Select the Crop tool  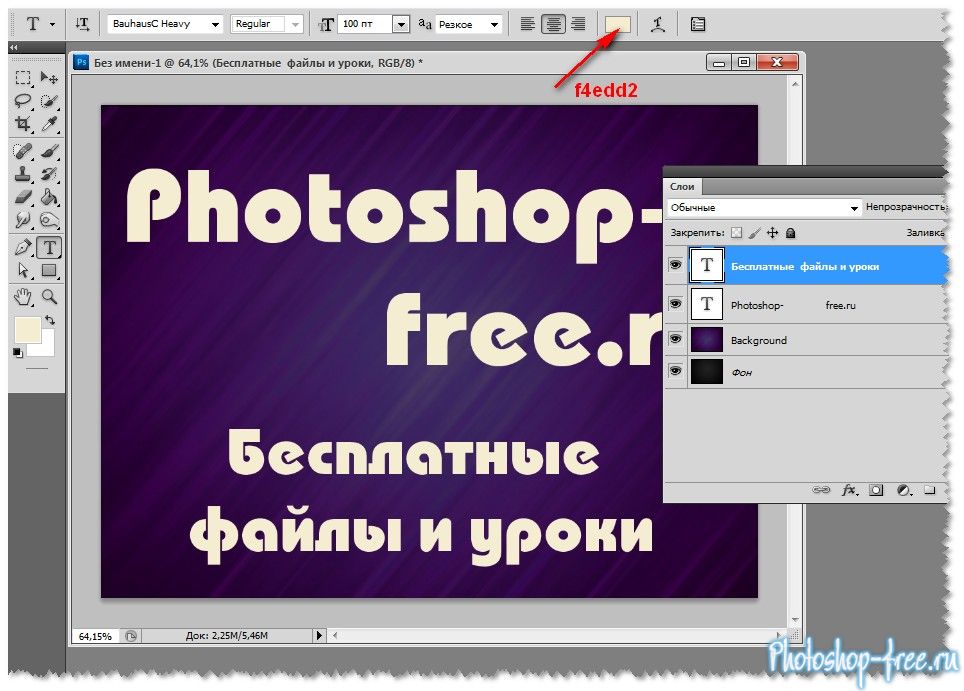click(23, 124)
